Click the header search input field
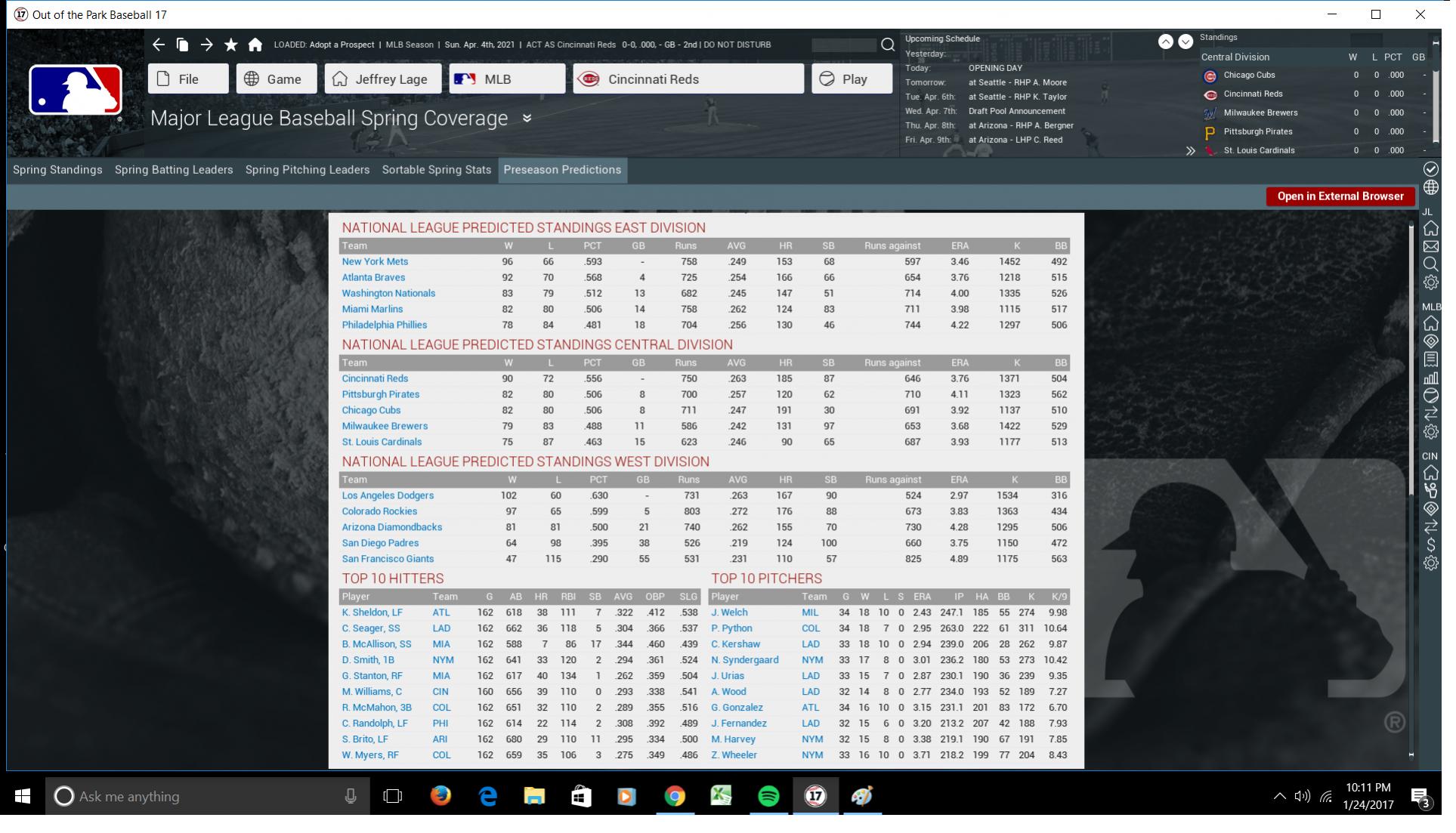The height and width of the screenshot is (833, 1456). pos(843,45)
